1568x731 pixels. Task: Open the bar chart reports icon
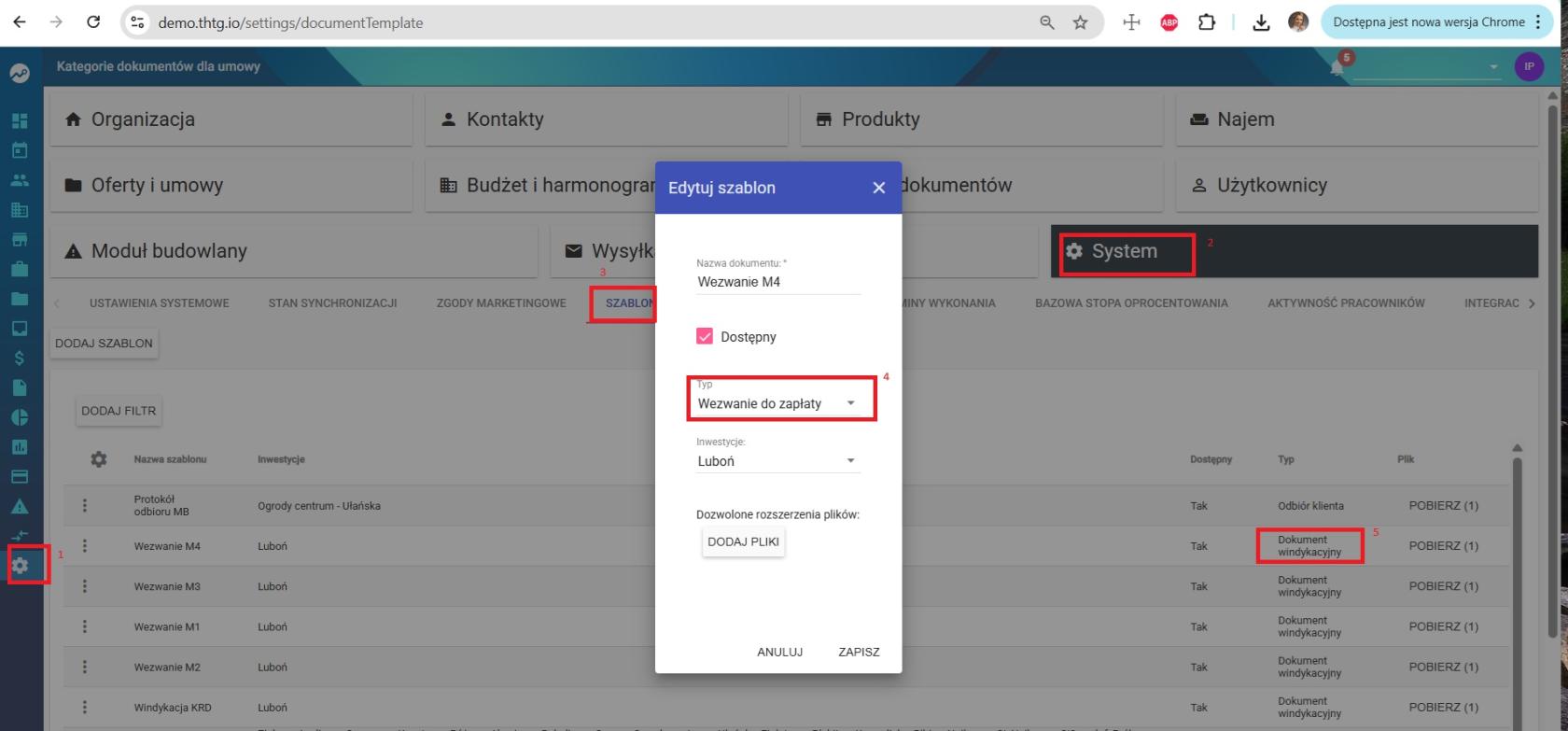pos(20,447)
